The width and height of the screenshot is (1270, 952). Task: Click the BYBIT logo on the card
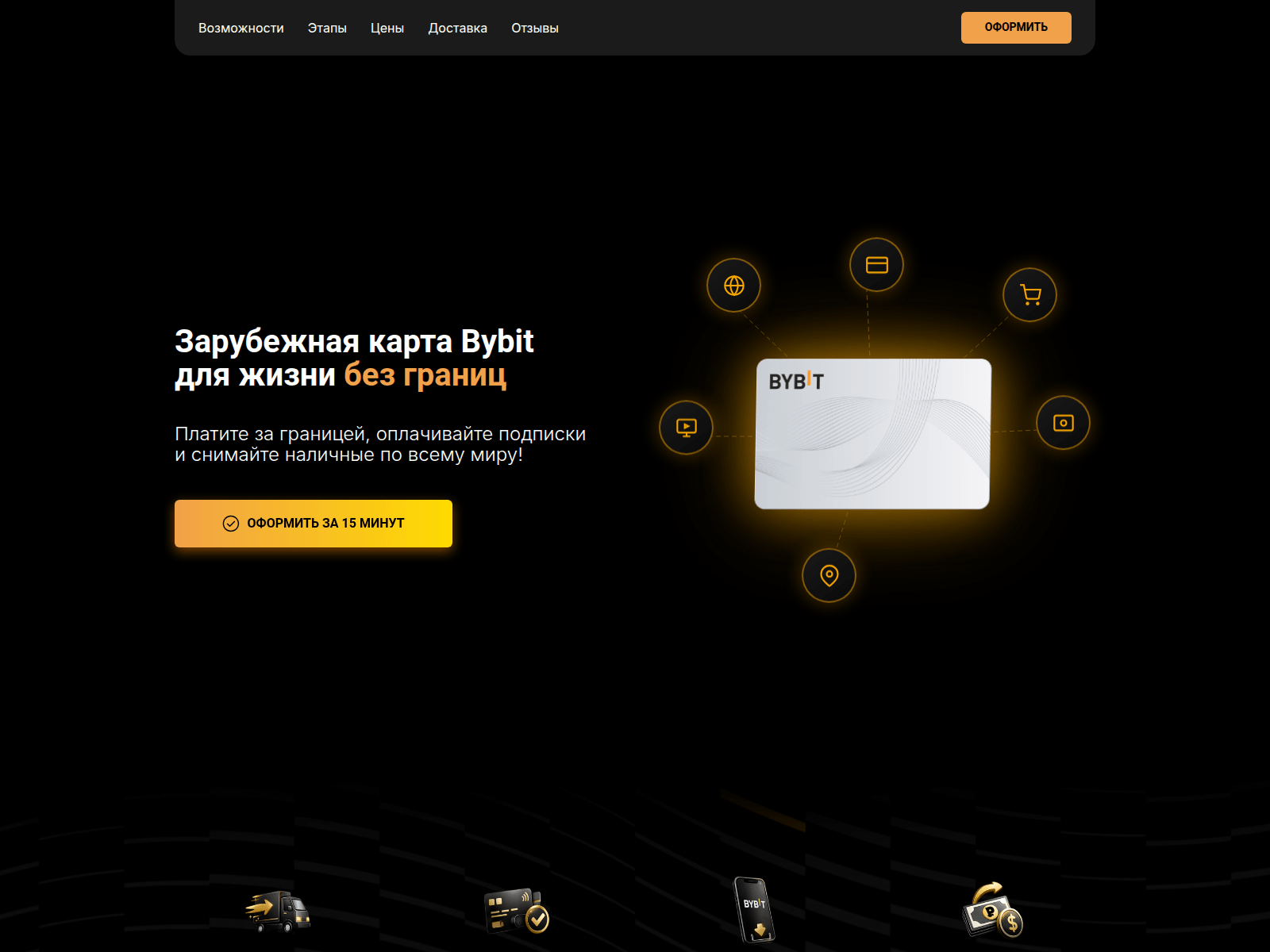click(796, 382)
